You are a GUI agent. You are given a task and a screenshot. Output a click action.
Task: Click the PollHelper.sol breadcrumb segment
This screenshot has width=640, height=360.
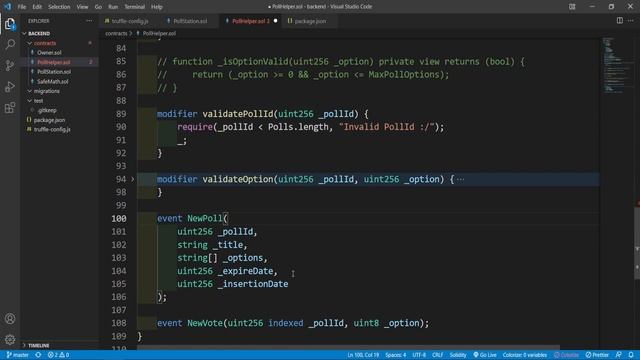tap(159, 33)
